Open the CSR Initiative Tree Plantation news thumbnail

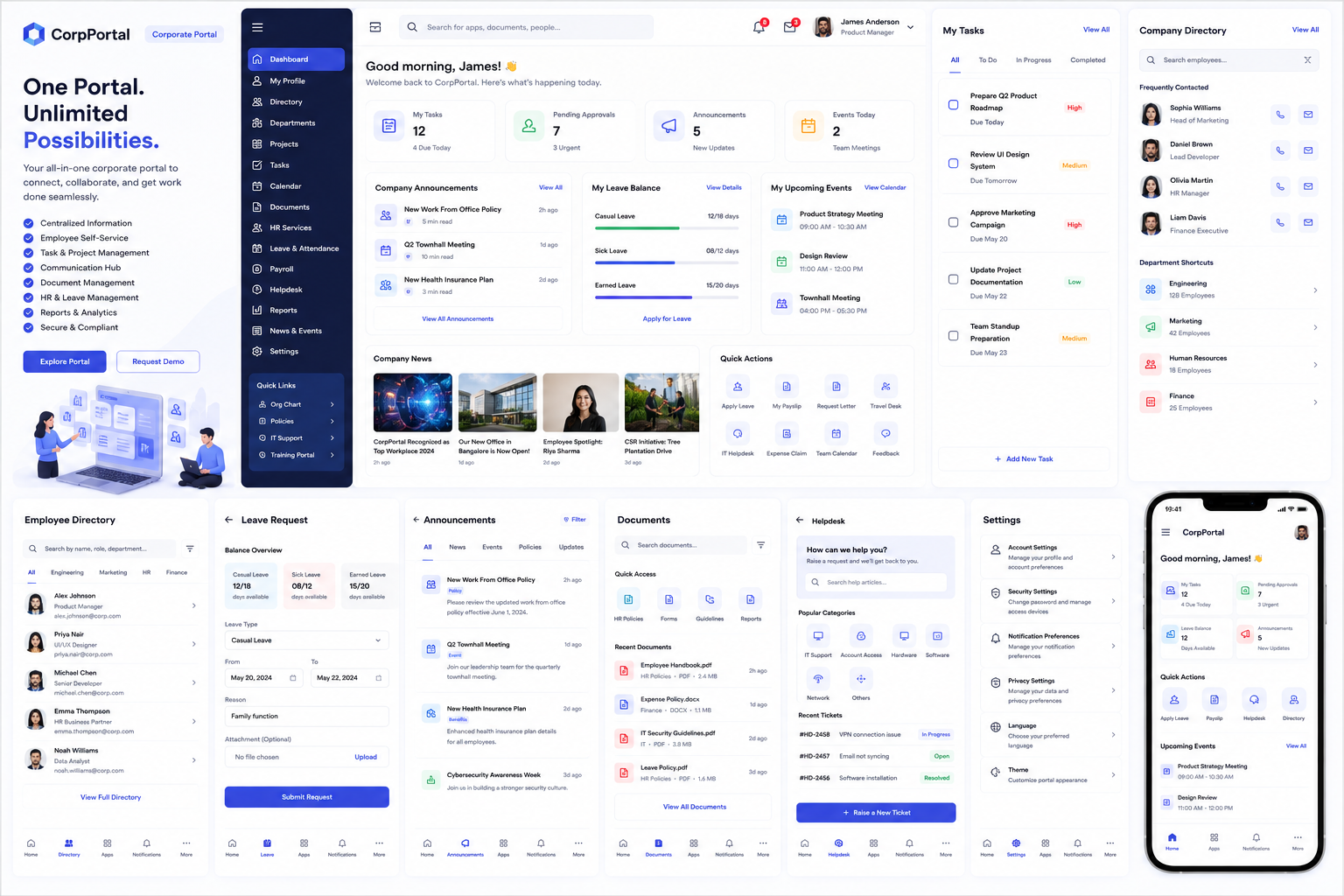click(662, 402)
